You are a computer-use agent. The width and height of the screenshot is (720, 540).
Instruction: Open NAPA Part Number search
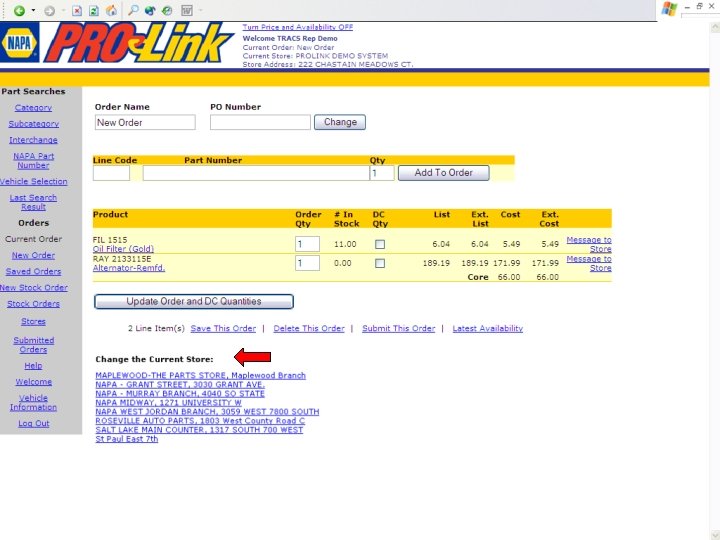[x=33, y=161]
